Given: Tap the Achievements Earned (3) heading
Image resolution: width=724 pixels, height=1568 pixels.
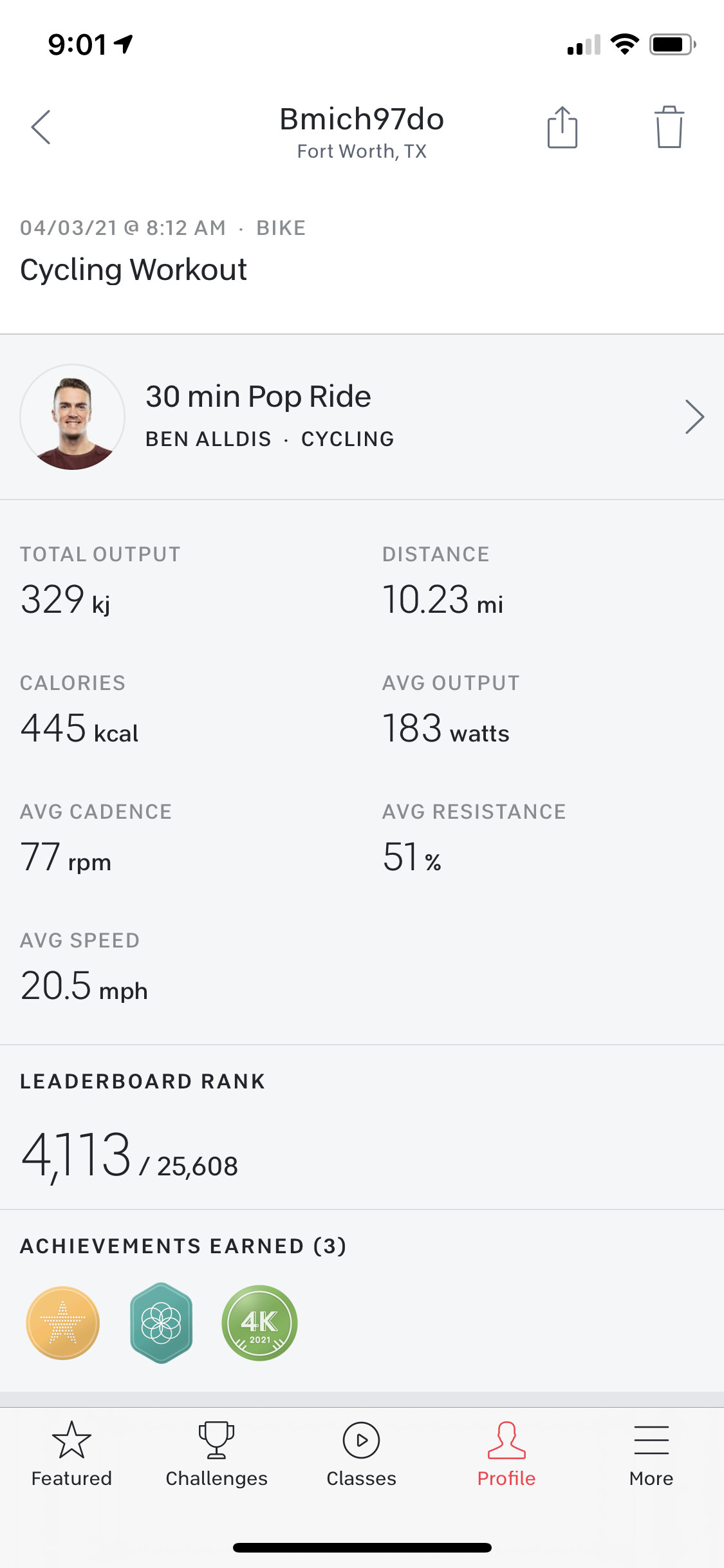Looking at the screenshot, I should (183, 1246).
